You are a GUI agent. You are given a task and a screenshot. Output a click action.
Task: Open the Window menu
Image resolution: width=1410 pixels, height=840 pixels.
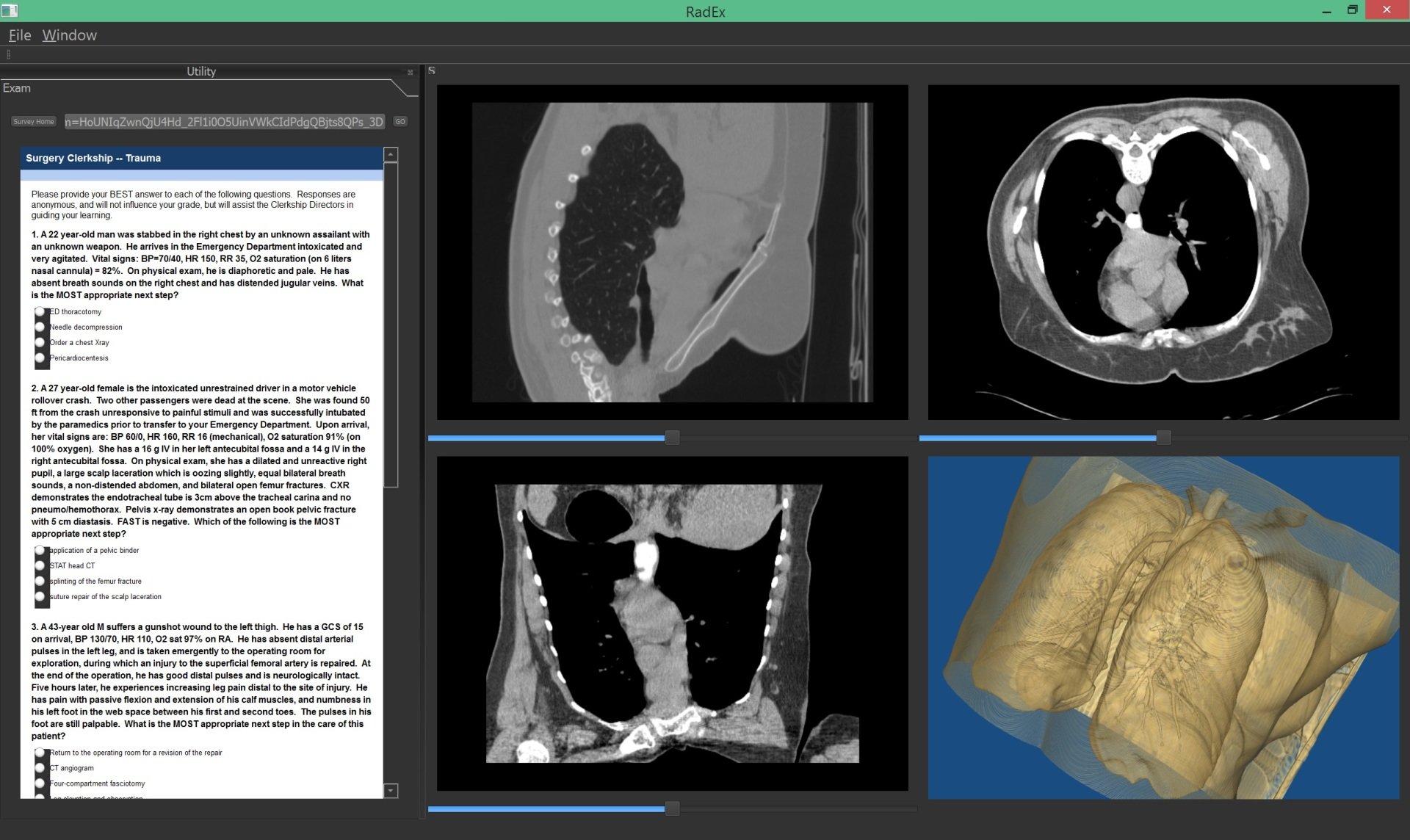tap(70, 35)
